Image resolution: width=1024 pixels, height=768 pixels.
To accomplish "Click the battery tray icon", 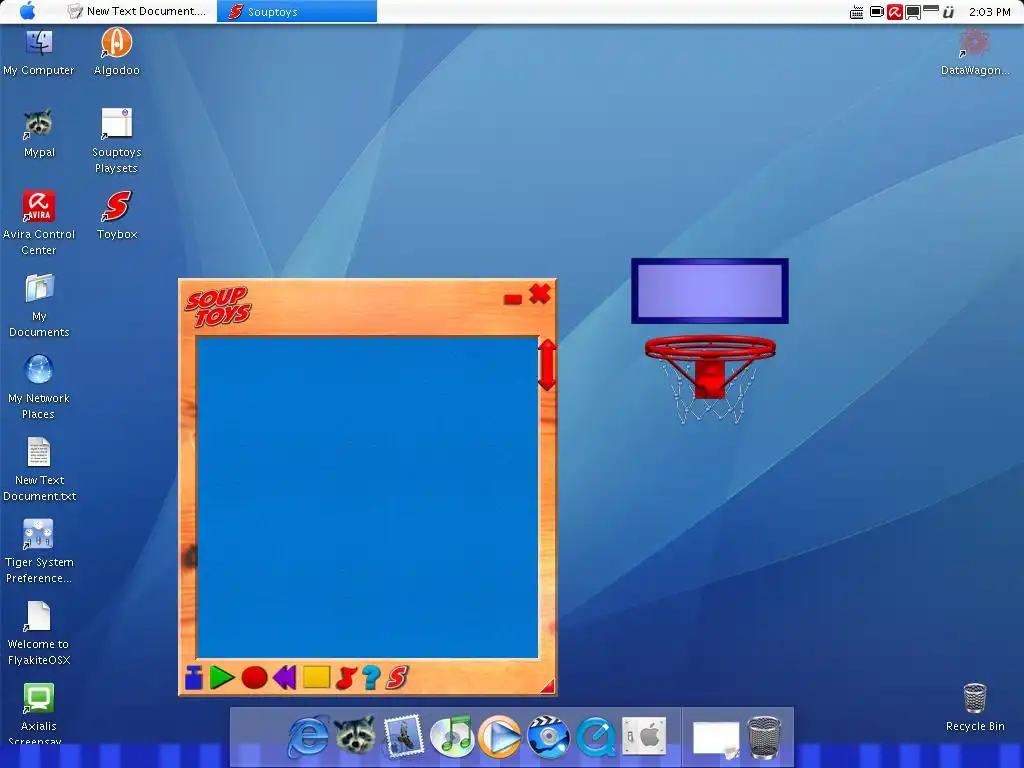I will tap(876, 12).
